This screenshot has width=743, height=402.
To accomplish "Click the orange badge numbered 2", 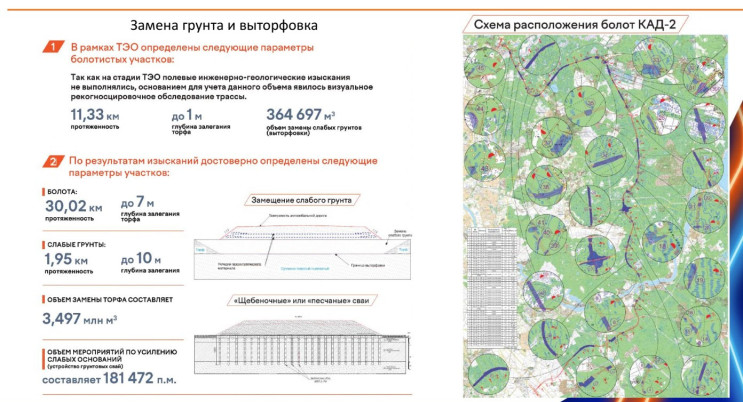I will [54, 161].
